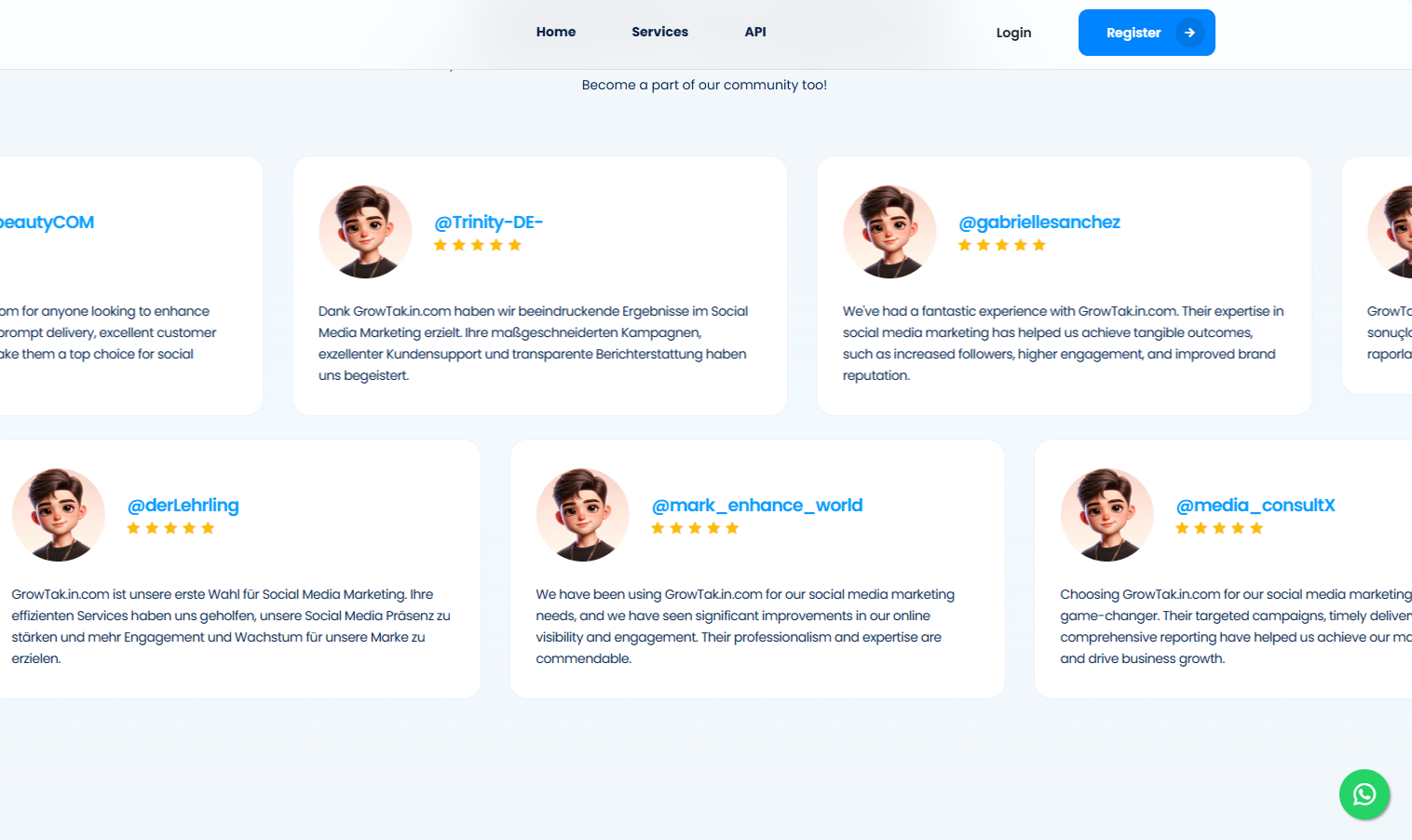Click @media_consultX profile avatar

click(1107, 515)
